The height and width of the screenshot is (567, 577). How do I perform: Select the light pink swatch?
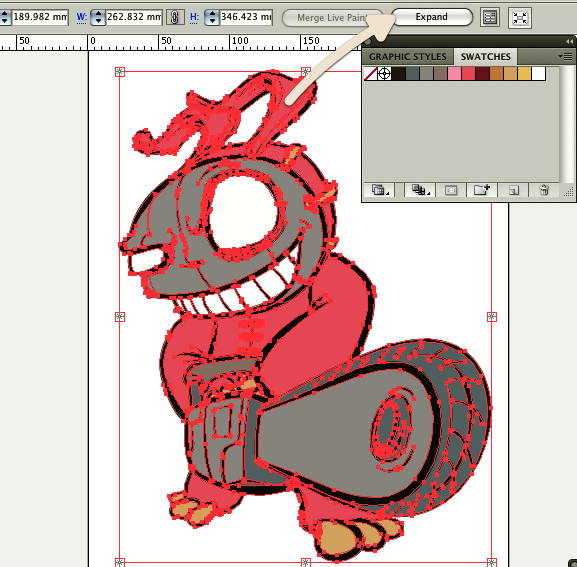click(454, 74)
